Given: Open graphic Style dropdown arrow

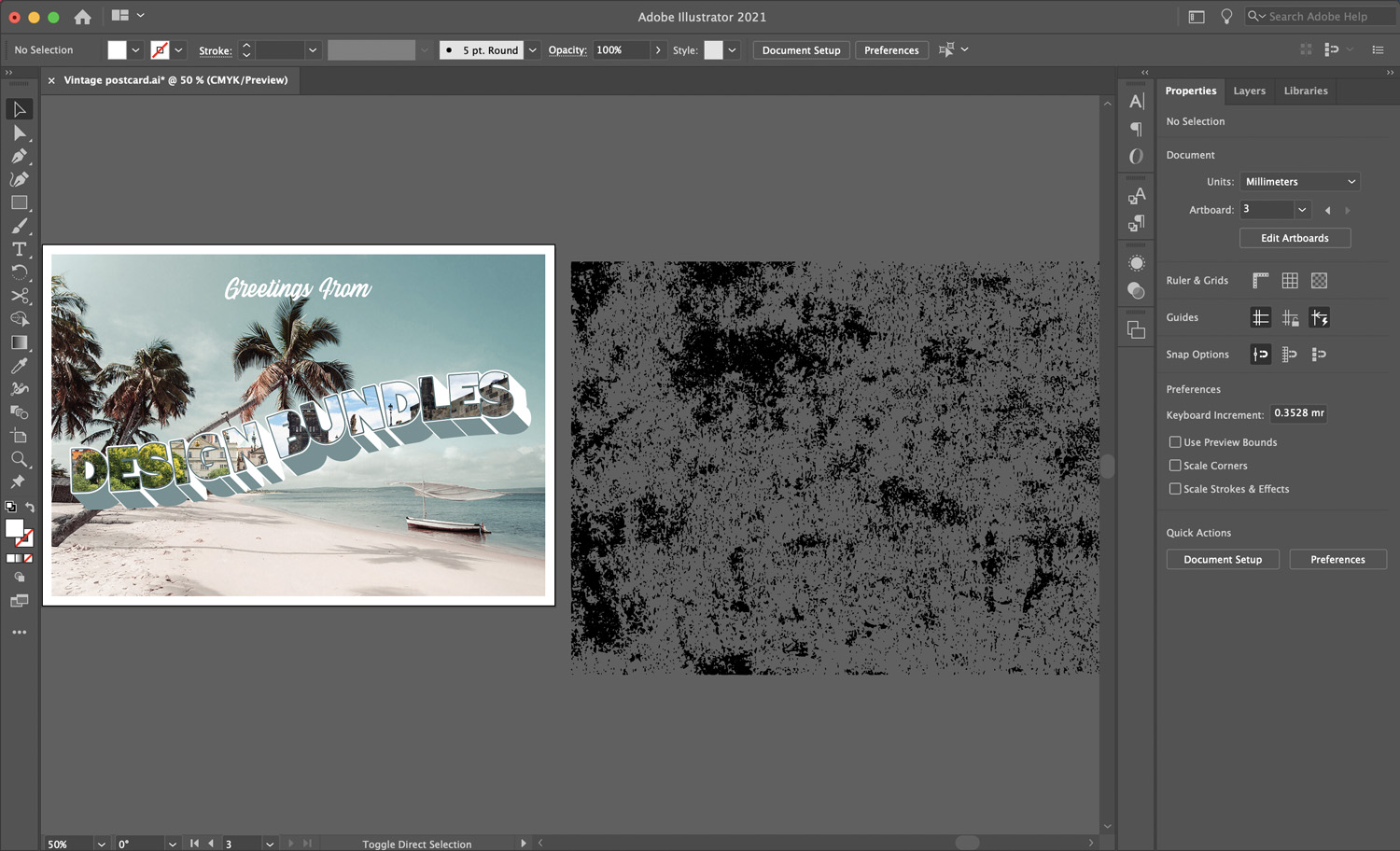Looking at the screenshot, I should 733,50.
